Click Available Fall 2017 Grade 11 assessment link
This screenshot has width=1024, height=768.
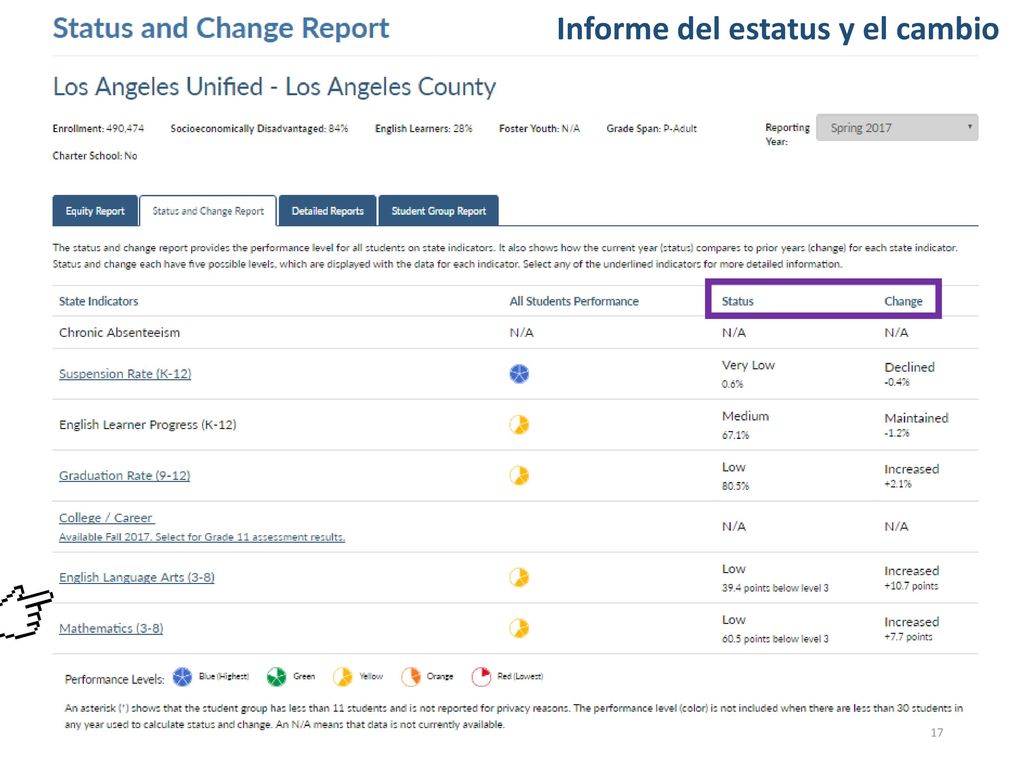pyautogui.click(x=202, y=537)
